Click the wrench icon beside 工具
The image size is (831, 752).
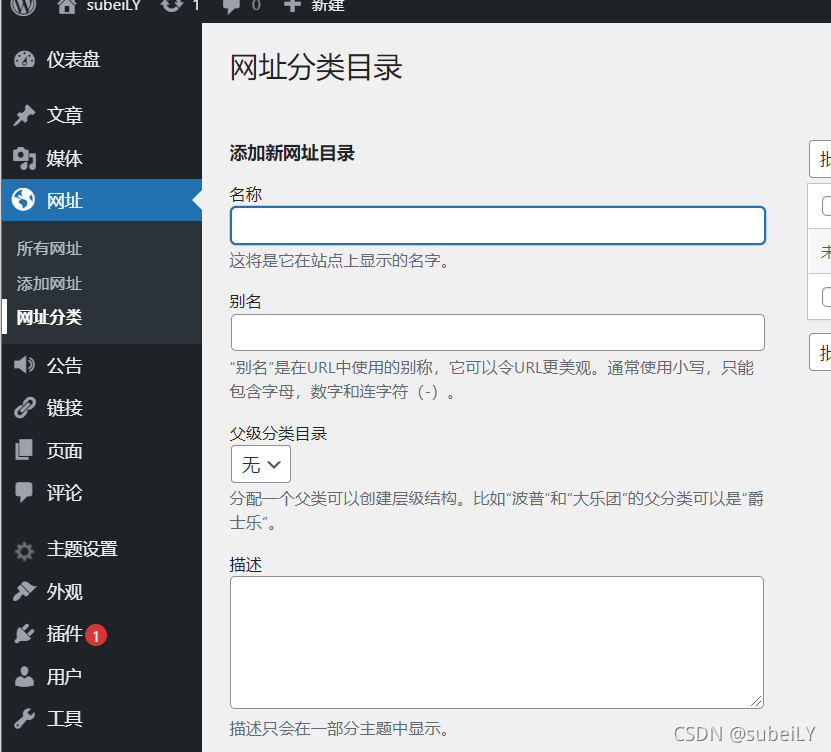pyautogui.click(x=24, y=719)
